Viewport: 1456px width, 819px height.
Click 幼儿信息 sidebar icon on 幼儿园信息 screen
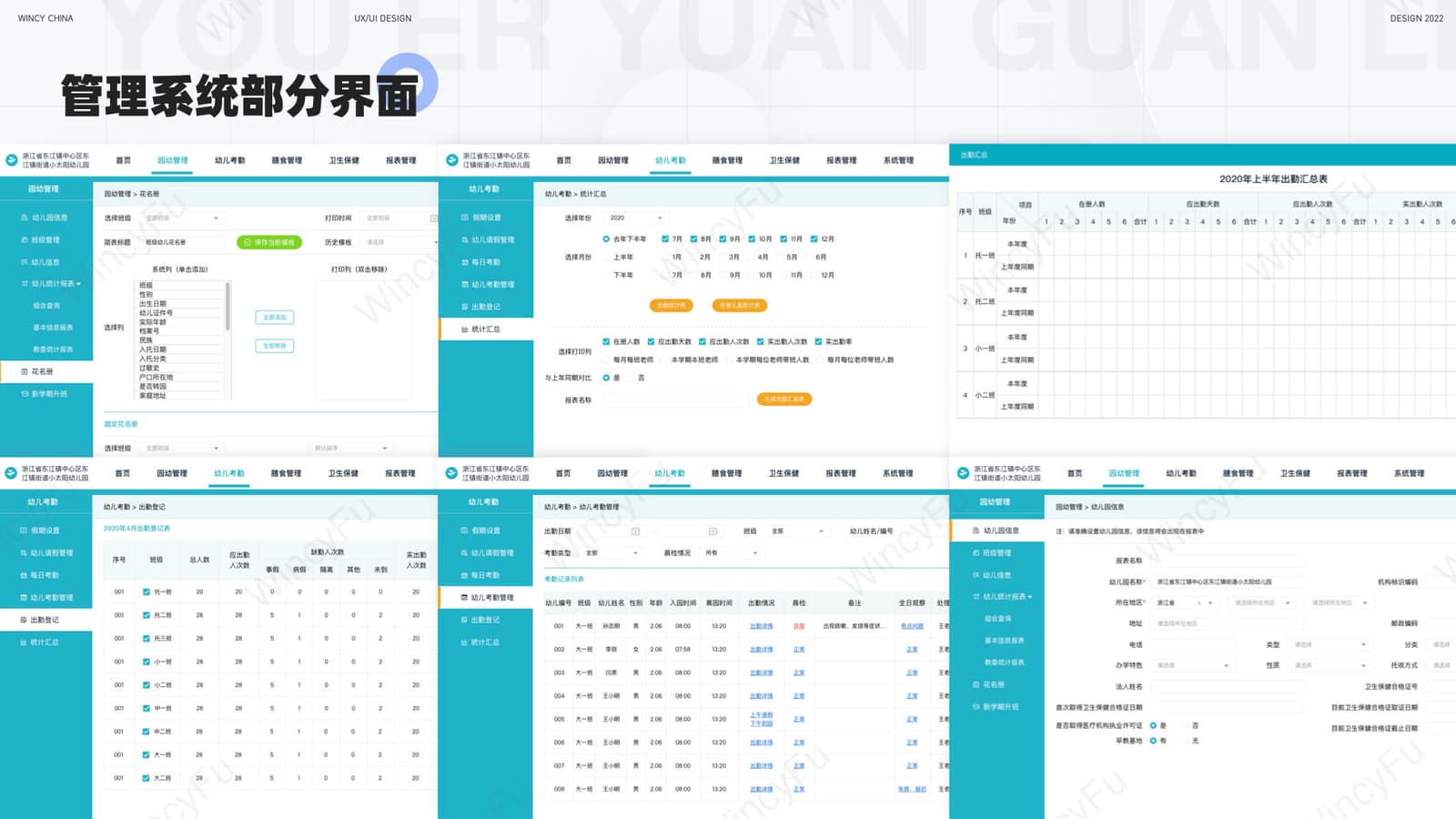pyautogui.click(x=976, y=575)
